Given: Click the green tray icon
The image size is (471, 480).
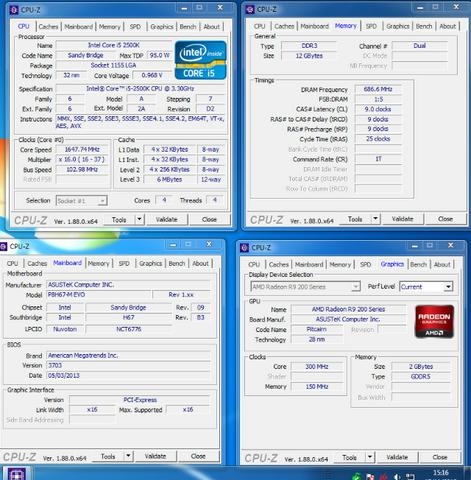Looking at the screenshot, I should (x=357, y=477).
